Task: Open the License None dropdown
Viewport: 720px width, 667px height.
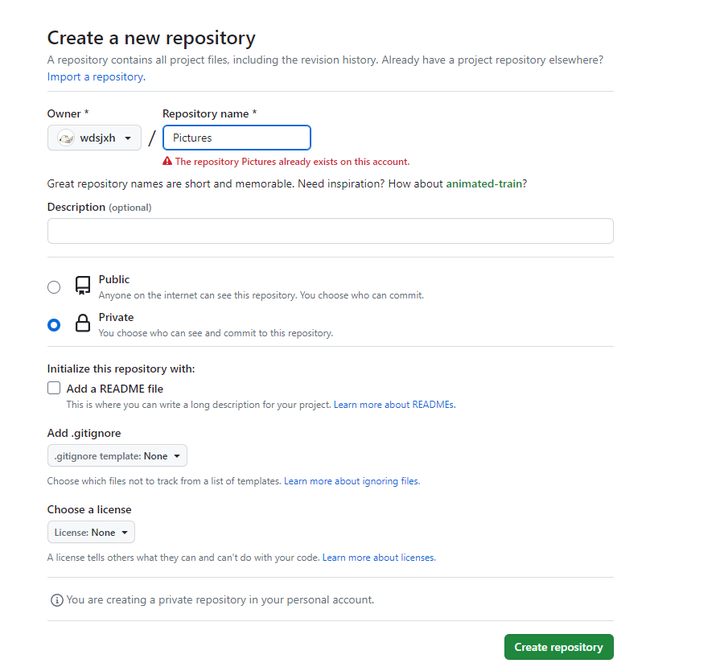Action: (x=91, y=532)
